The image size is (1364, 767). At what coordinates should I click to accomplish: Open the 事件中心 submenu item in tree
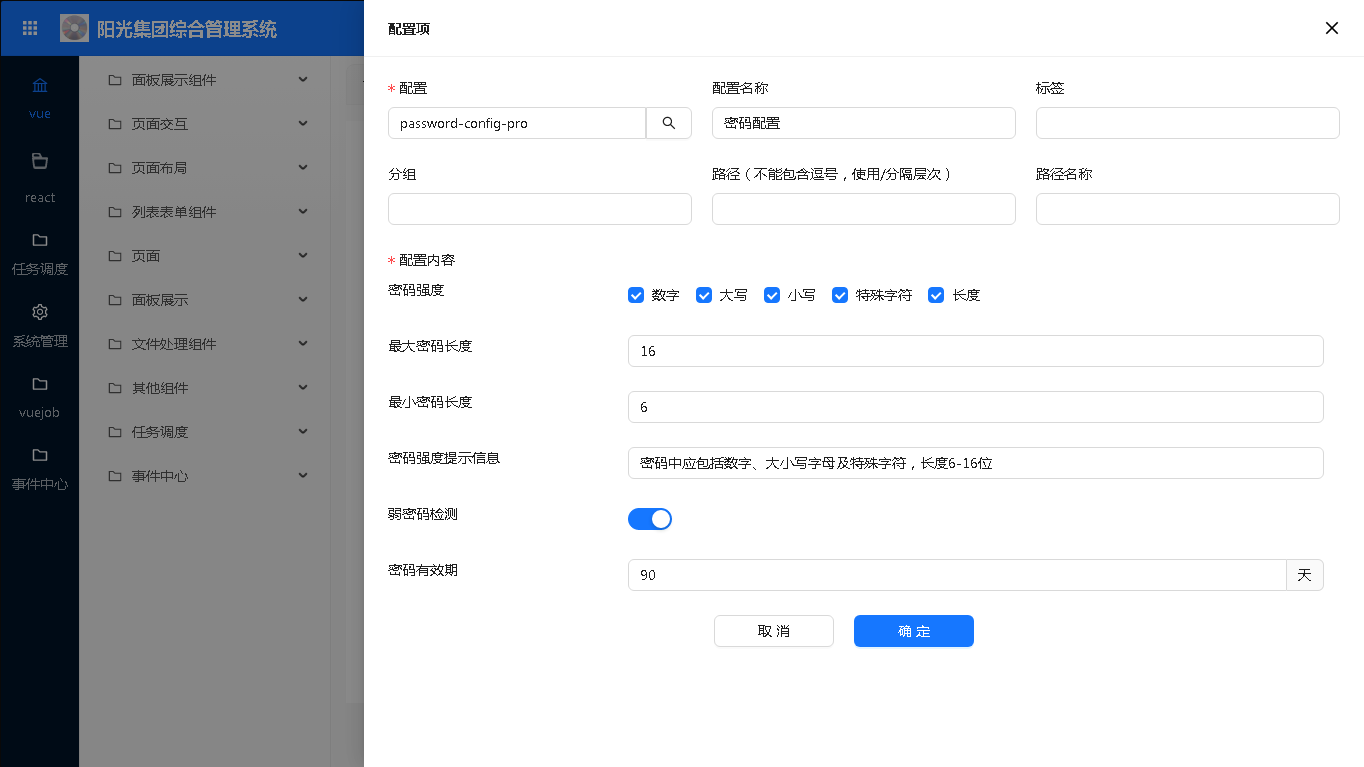205,476
